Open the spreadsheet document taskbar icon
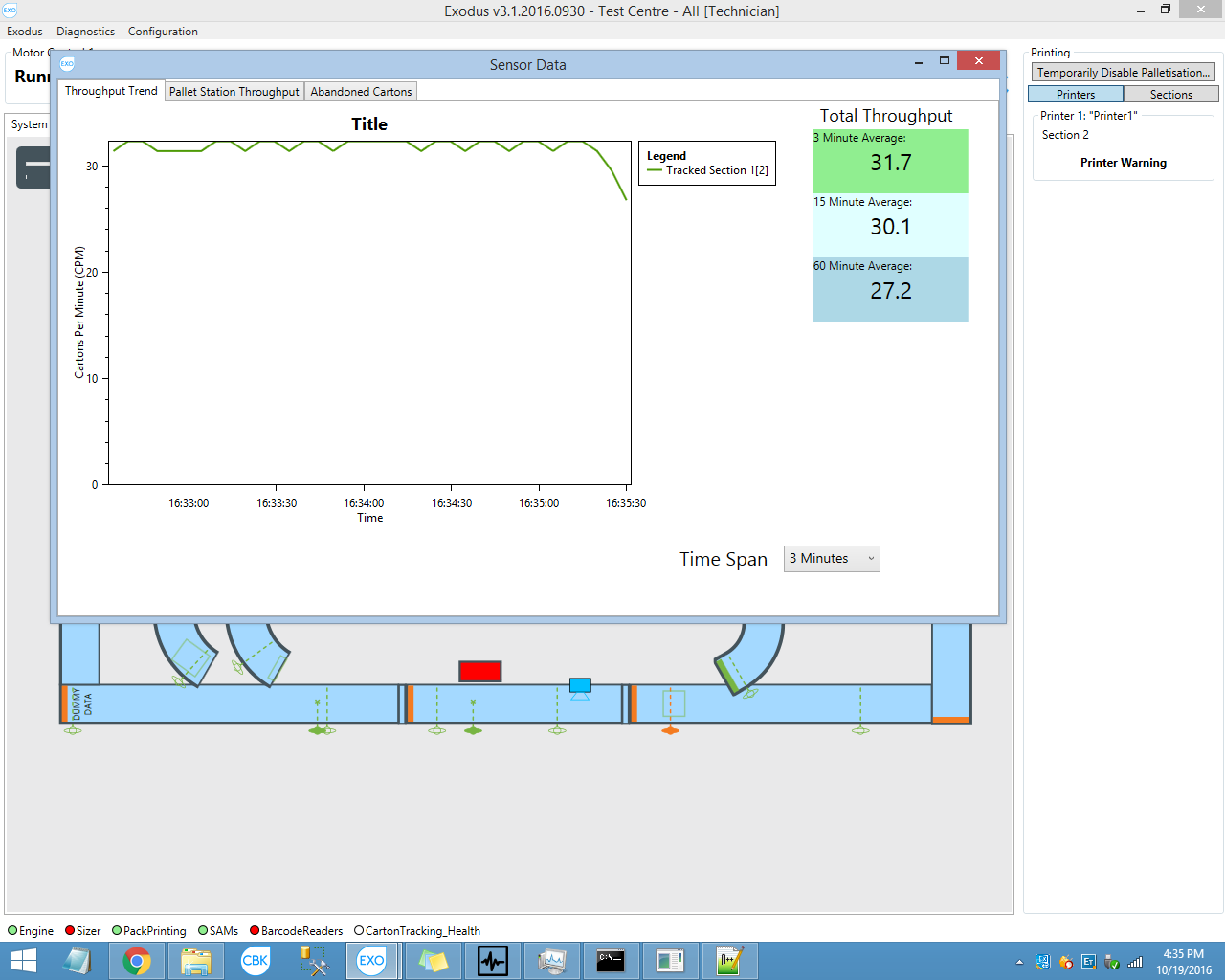This screenshot has width=1225, height=980. (670, 961)
